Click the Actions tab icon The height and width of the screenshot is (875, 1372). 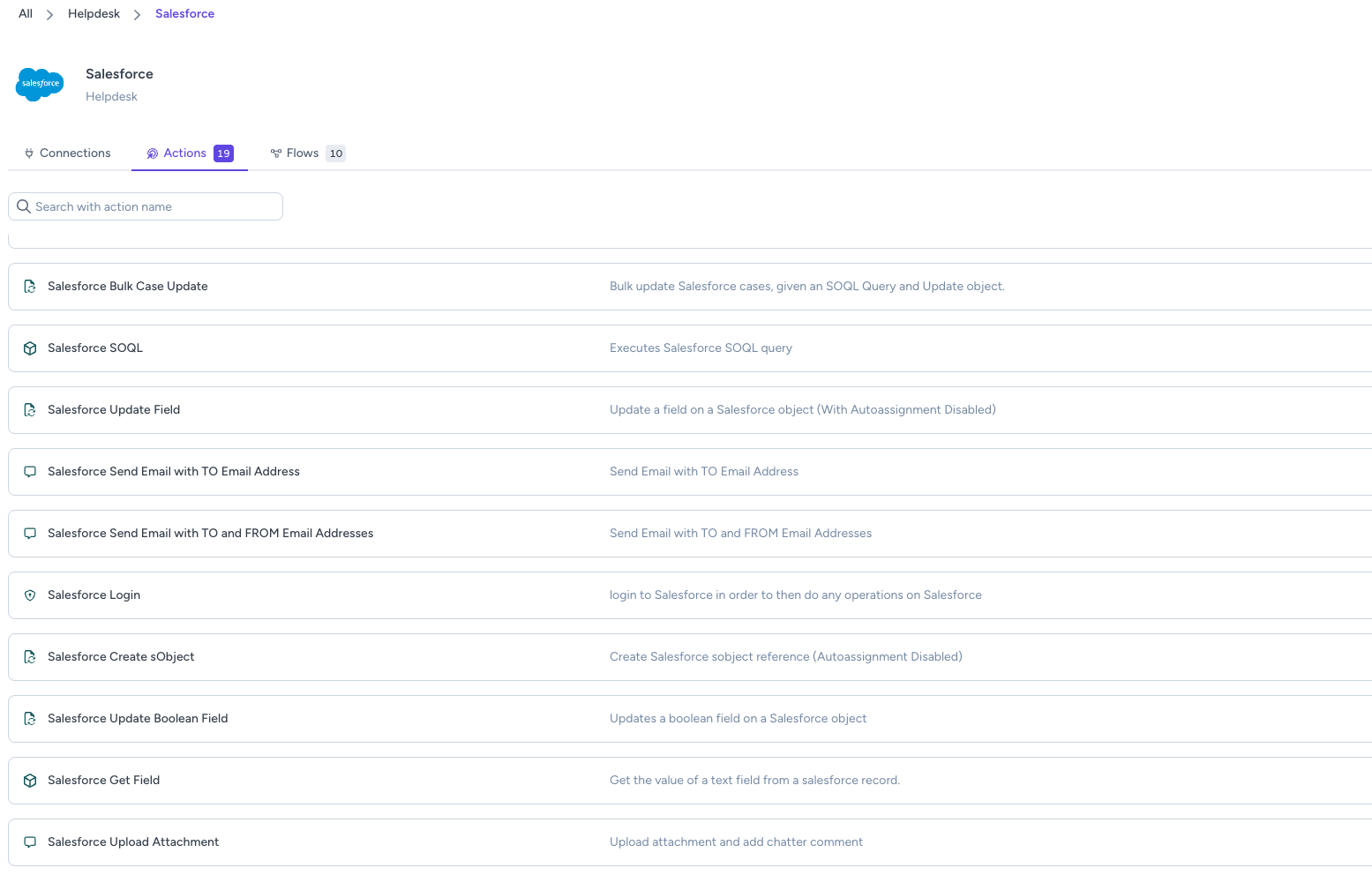tap(153, 153)
